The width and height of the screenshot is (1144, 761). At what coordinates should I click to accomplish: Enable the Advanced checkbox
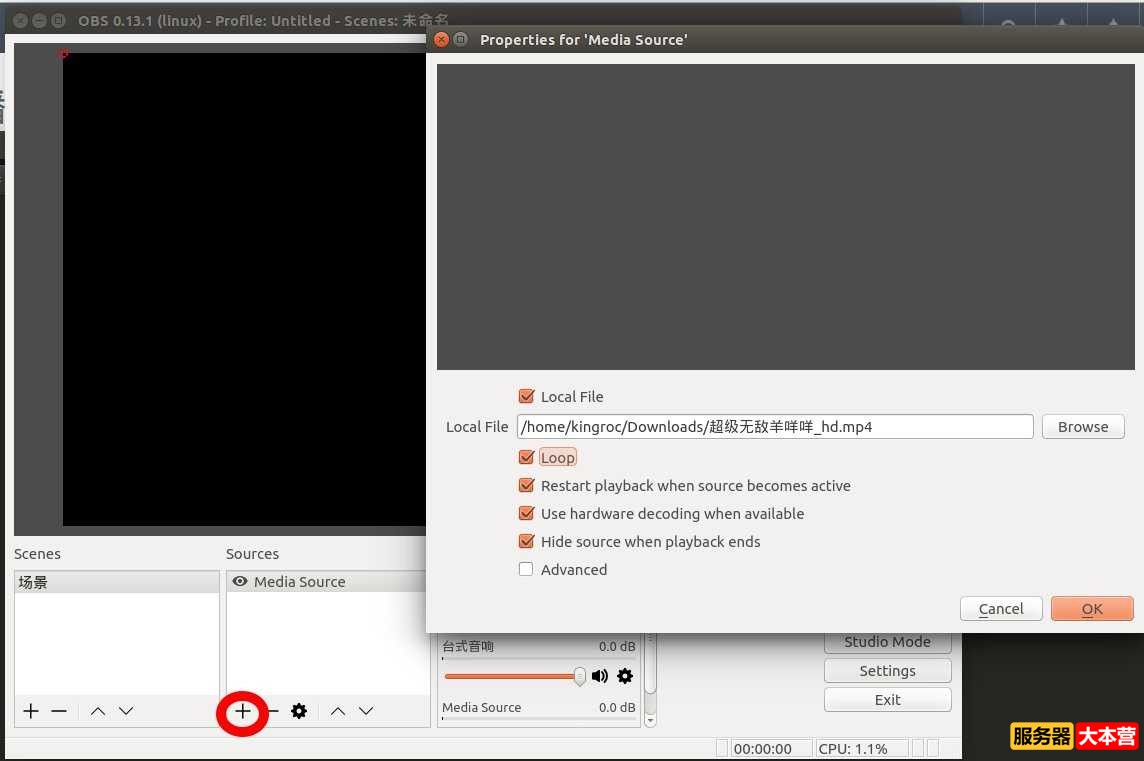pyautogui.click(x=526, y=568)
